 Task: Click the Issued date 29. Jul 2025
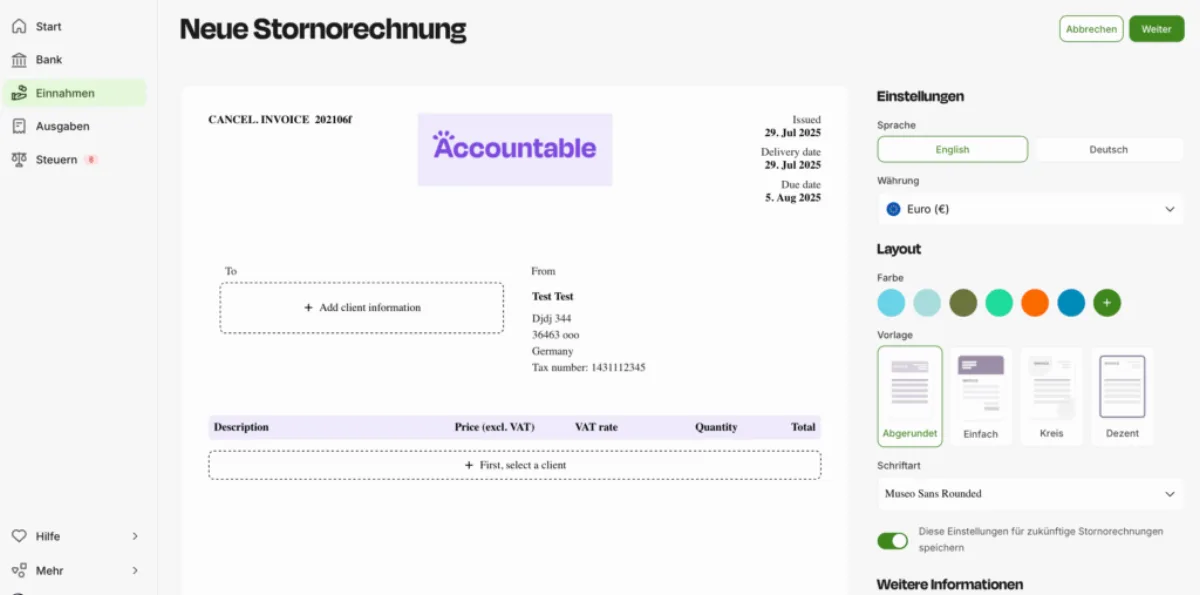point(793,133)
